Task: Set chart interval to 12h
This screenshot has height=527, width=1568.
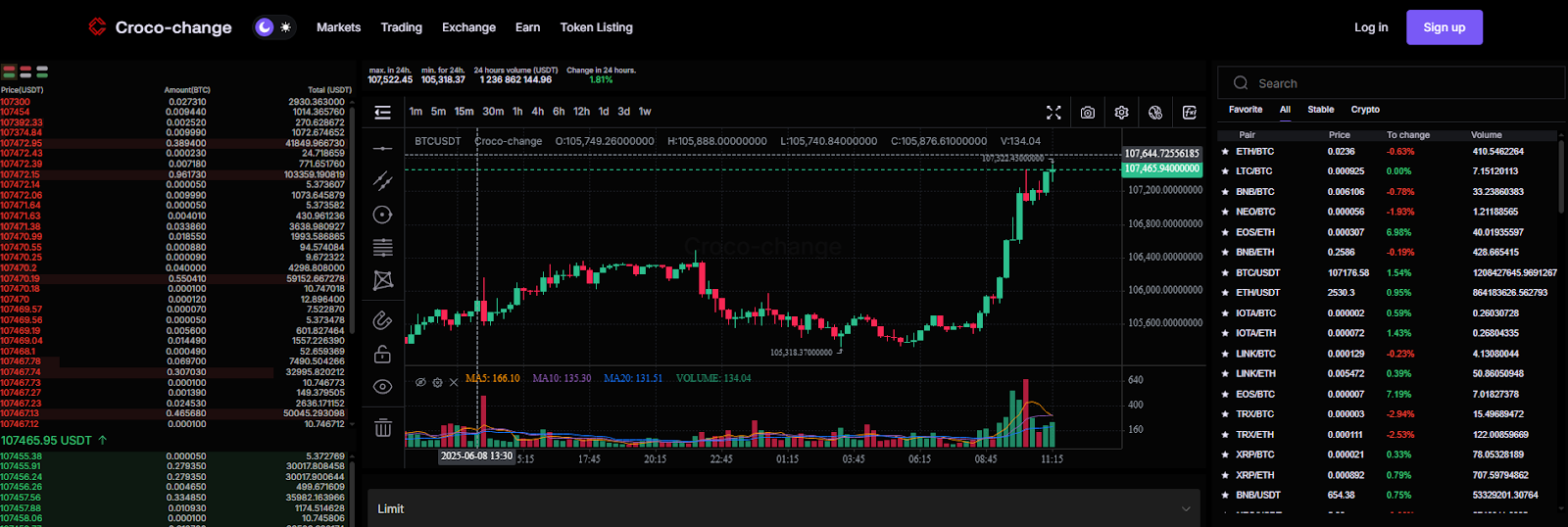Action: click(x=581, y=112)
